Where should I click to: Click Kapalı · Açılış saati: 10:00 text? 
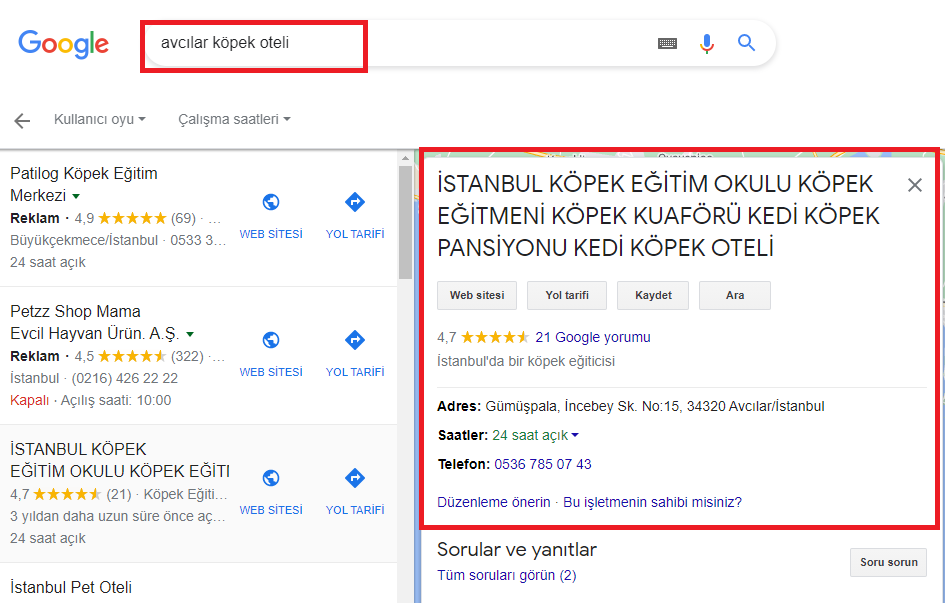click(x=90, y=400)
